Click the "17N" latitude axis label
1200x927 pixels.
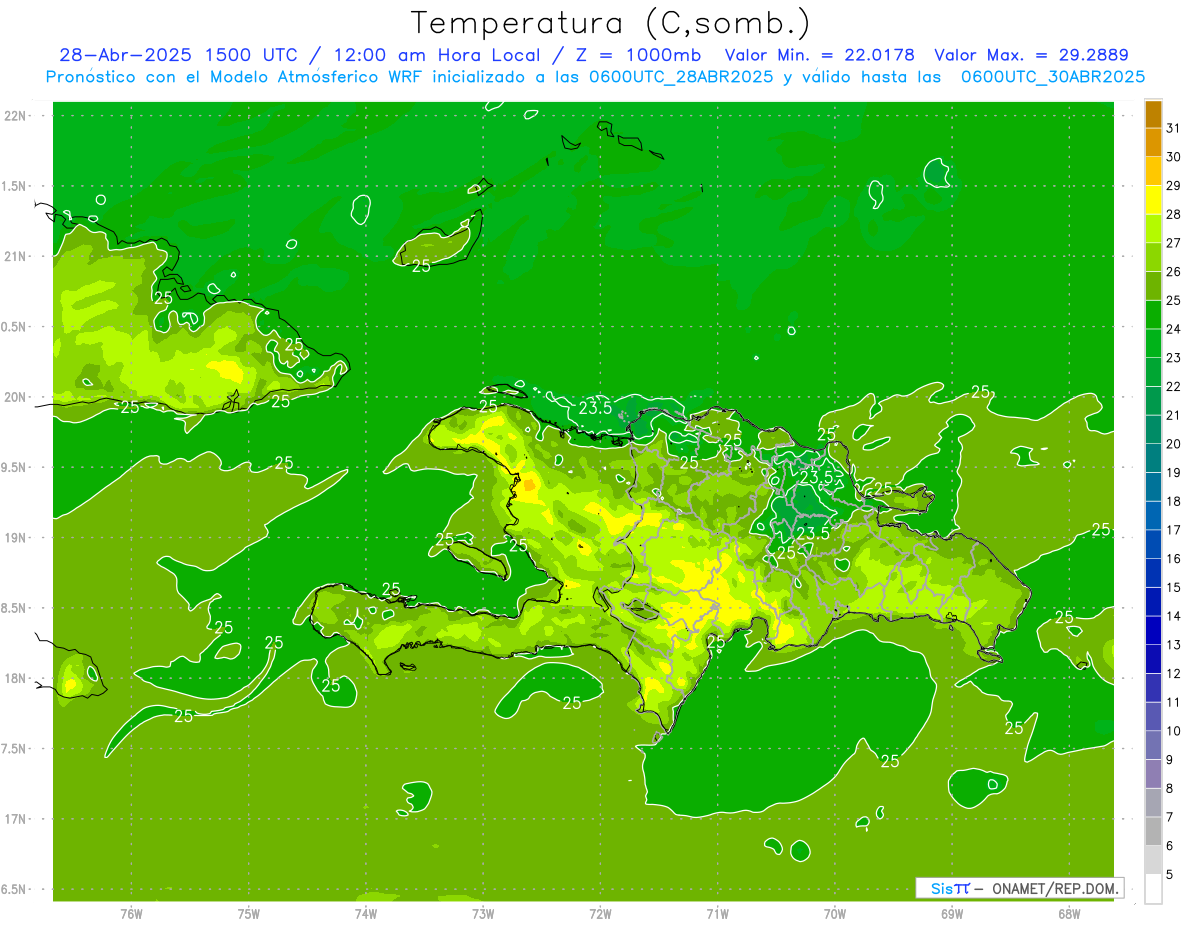point(15,819)
